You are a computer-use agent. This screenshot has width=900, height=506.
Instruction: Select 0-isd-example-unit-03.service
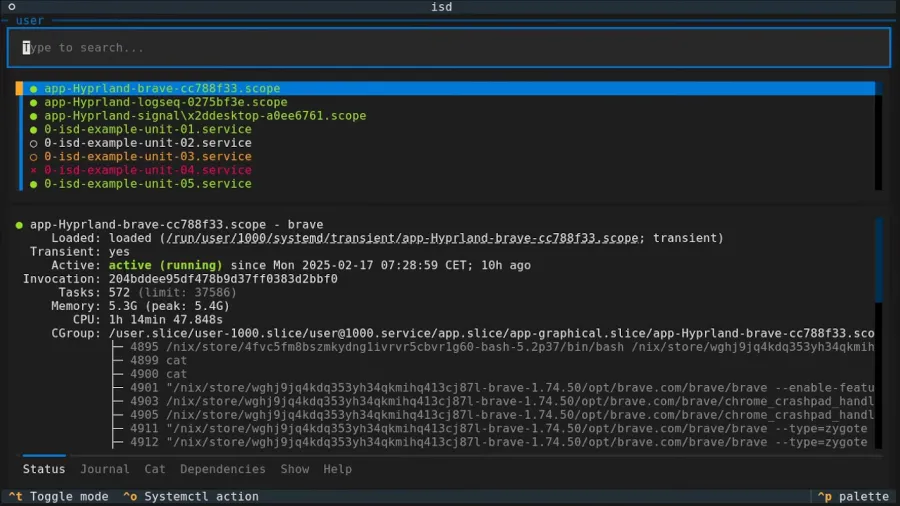point(147,156)
